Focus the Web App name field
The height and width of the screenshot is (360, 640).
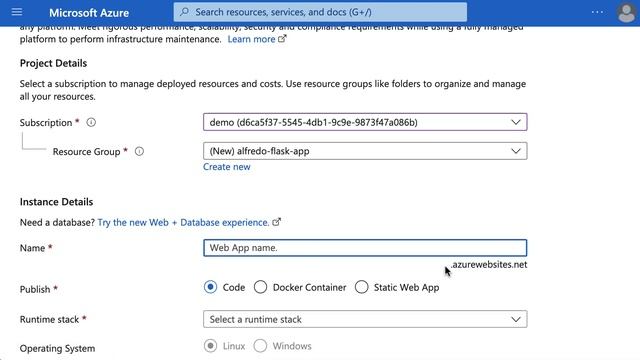(x=365, y=248)
